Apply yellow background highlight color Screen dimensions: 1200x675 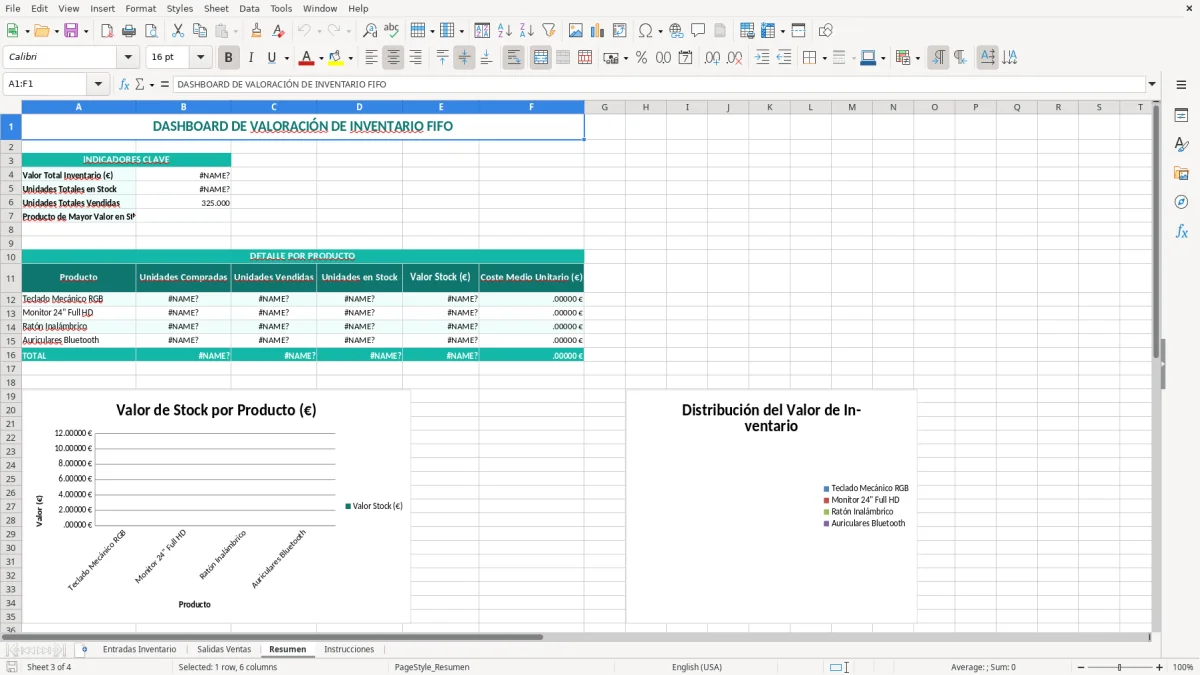tap(336, 58)
